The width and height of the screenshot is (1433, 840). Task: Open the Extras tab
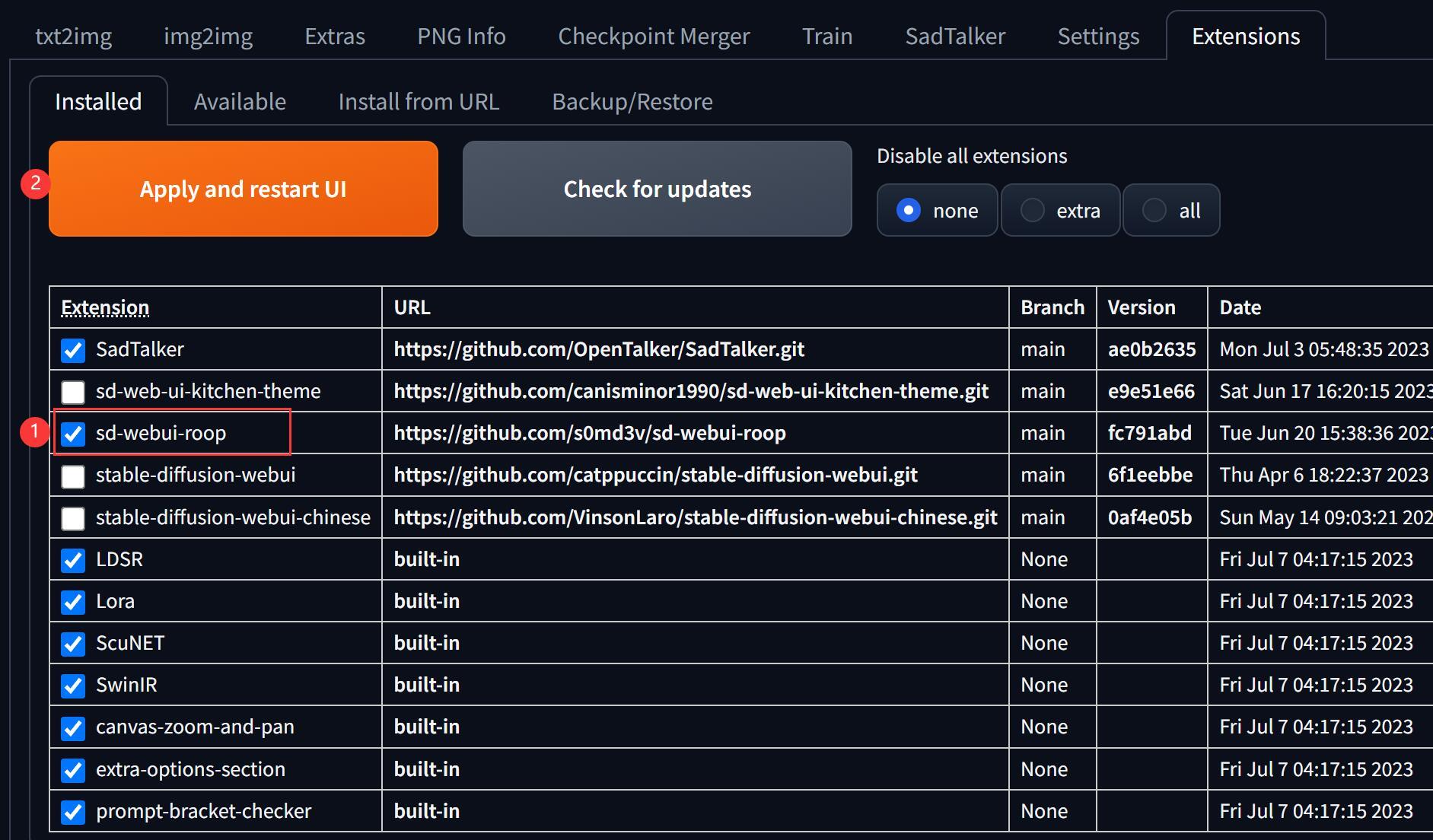click(x=335, y=36)
